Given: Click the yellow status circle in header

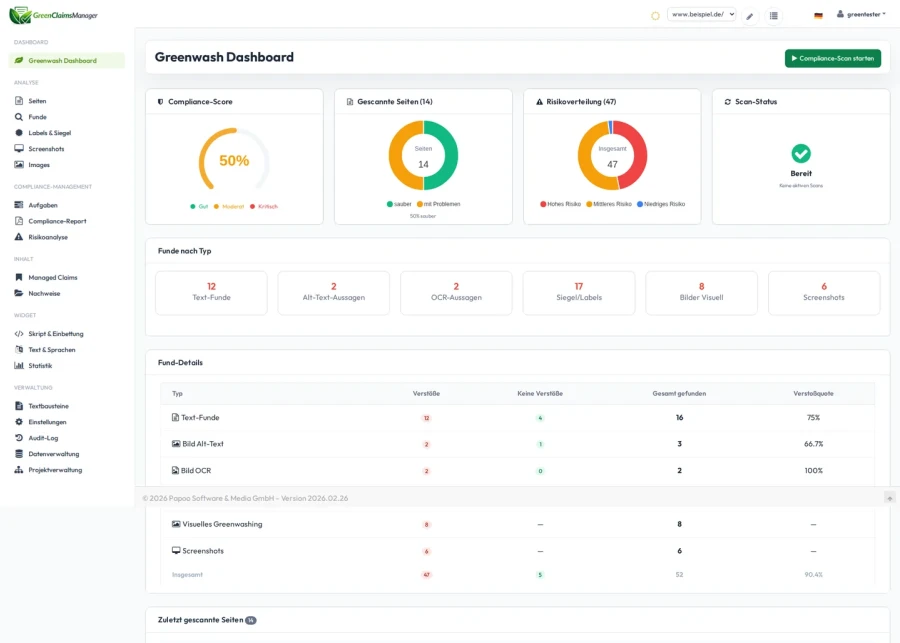Looking at the screenshot, I should [x=655, y=16].
